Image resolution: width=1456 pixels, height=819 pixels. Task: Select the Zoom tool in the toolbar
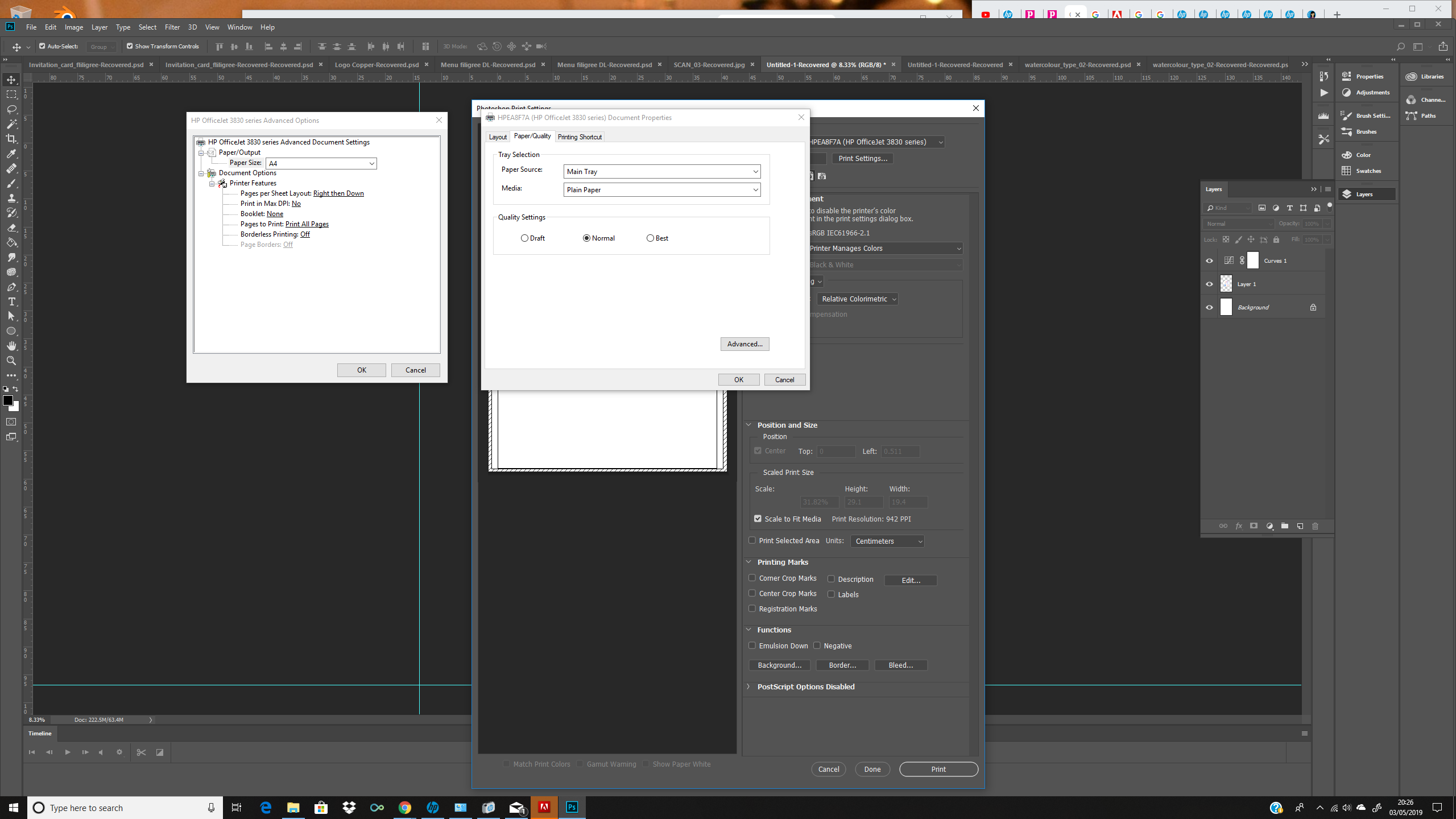click(x=11, y=360)
